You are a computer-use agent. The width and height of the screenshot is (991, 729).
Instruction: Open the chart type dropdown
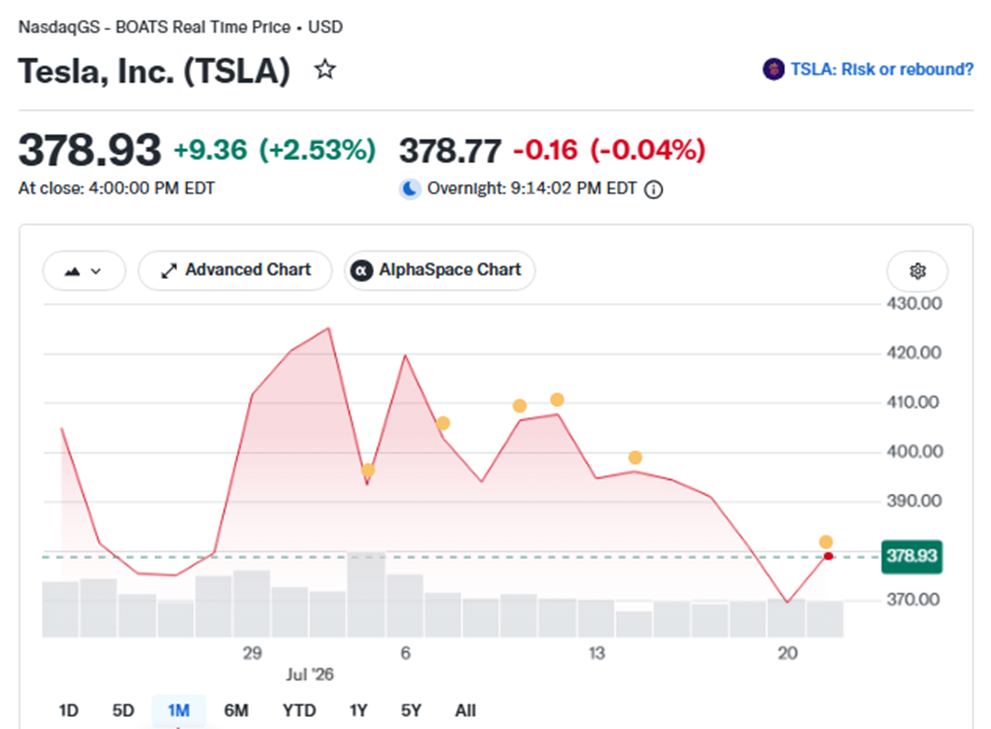pyautogui.click(x=83, y=271)
